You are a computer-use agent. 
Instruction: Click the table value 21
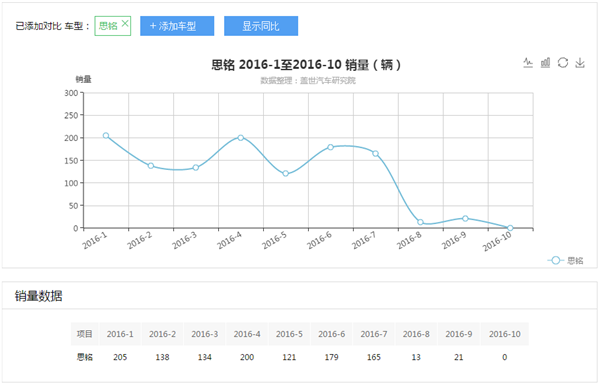coord(459,357)
